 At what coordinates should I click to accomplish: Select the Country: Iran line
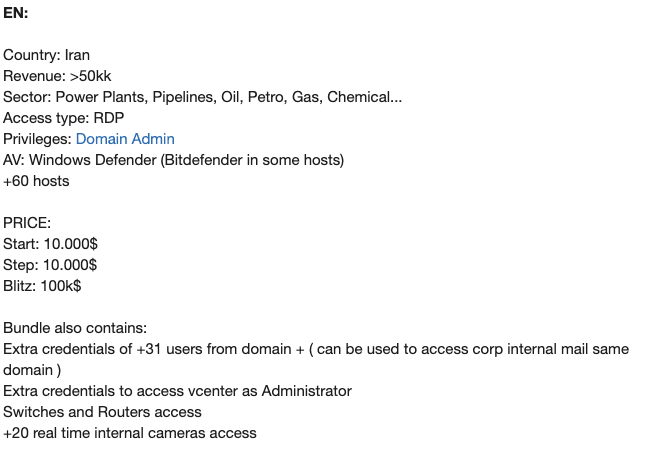(46, 55)
